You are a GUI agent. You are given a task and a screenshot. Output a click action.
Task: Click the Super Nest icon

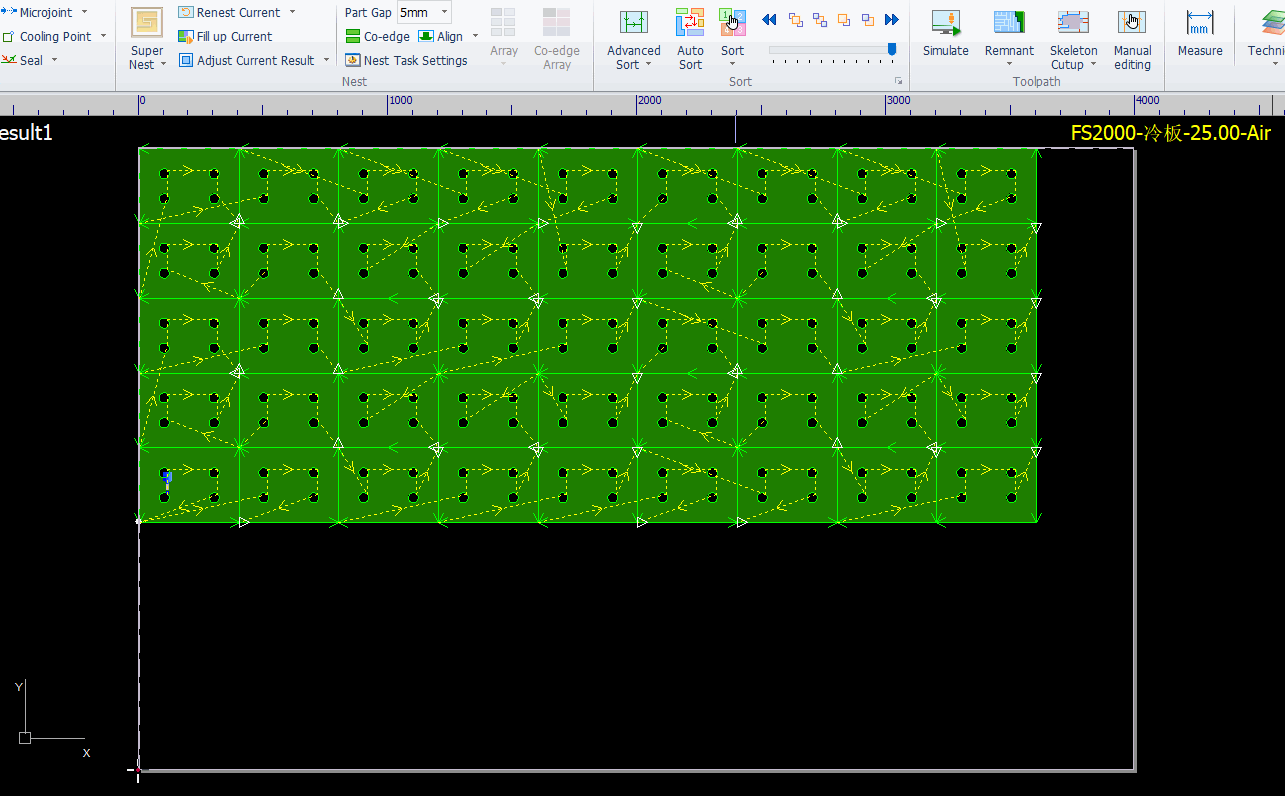(x=147, y=24)
